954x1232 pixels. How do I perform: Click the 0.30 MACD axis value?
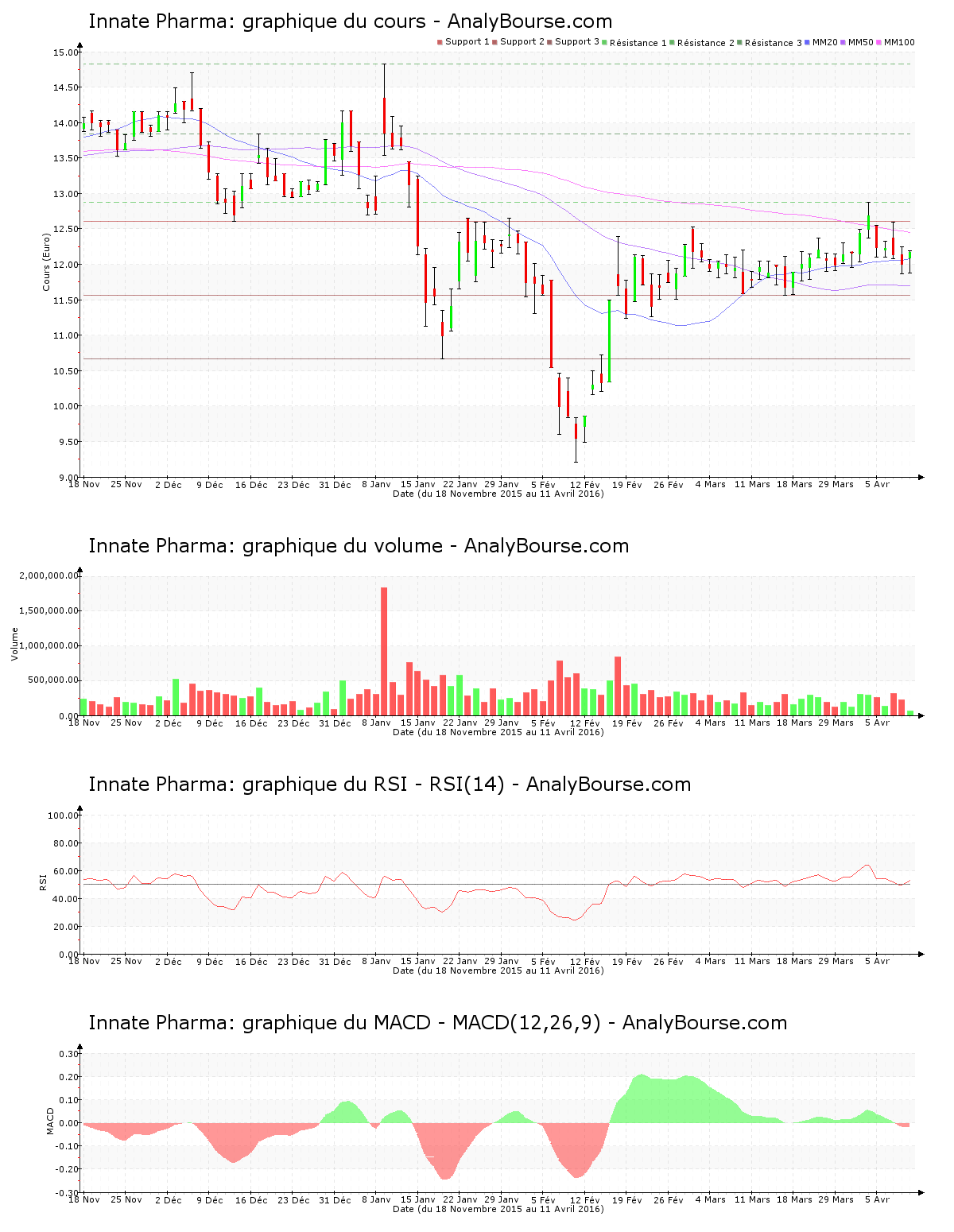69,1054
